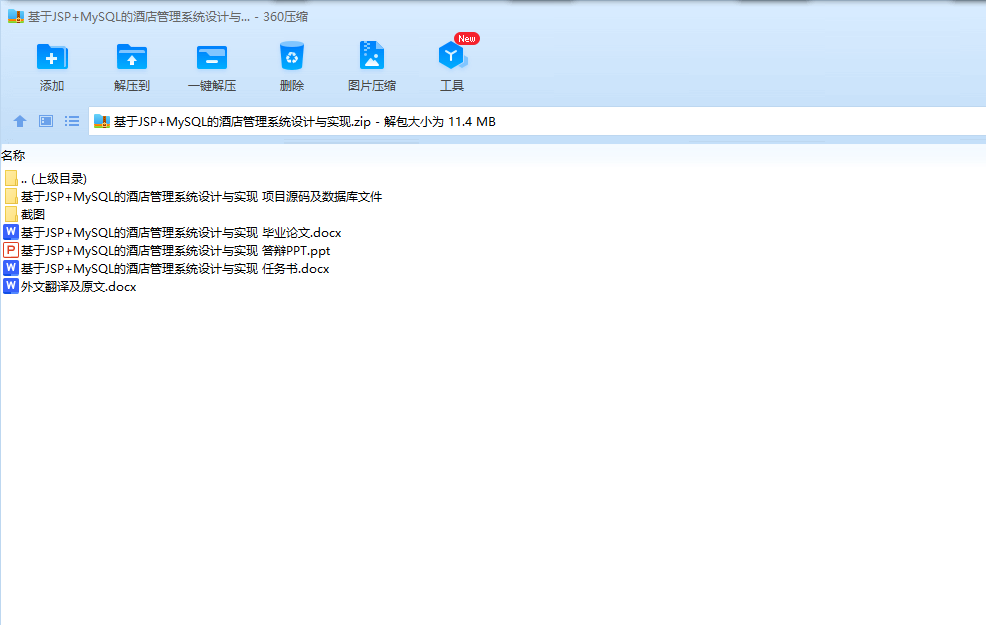
Task: Click the Word icon of 任务书.docx
Action: click(11, 268)
